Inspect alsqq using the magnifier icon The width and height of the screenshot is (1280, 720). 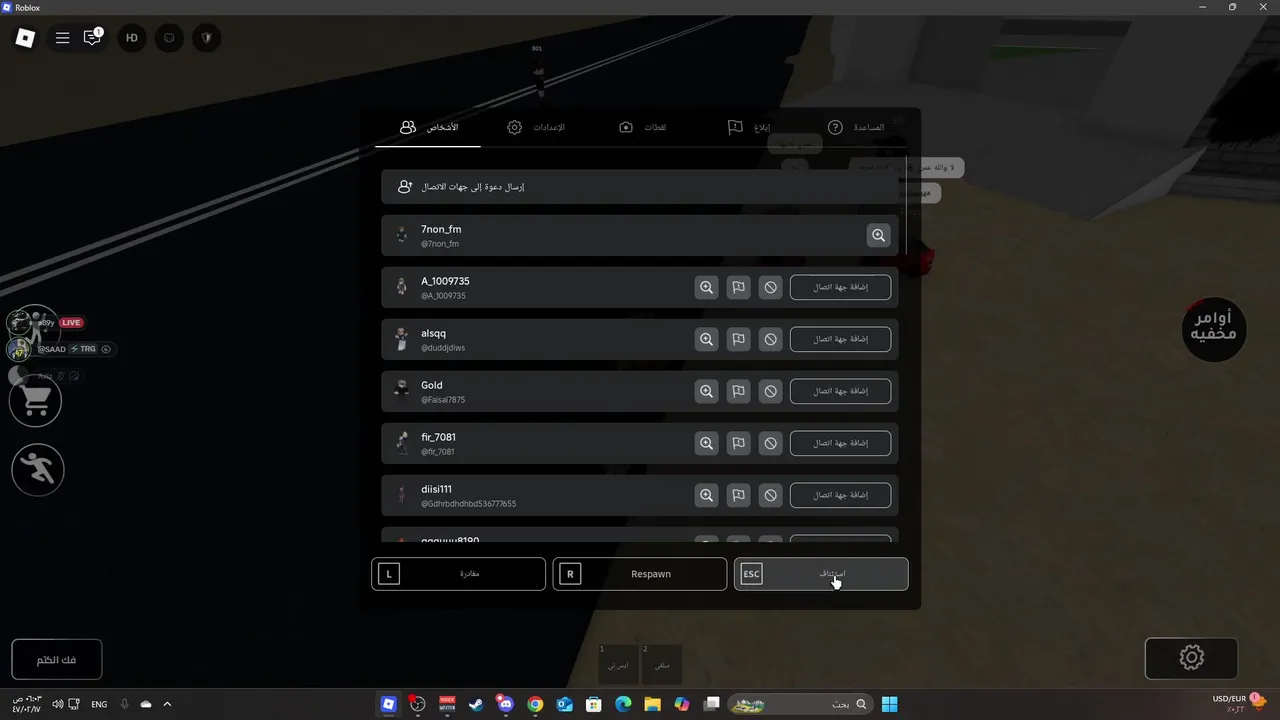706,339
